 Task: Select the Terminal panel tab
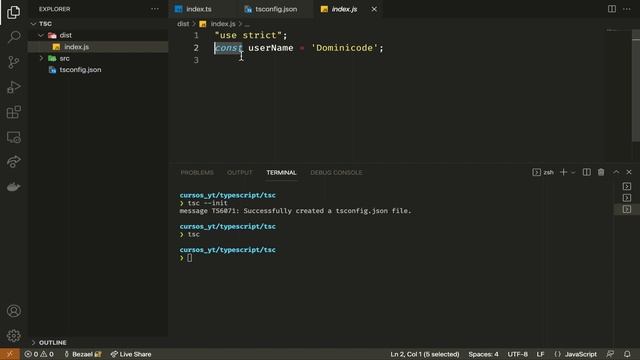pyautogui.click(x=281, y=173)
